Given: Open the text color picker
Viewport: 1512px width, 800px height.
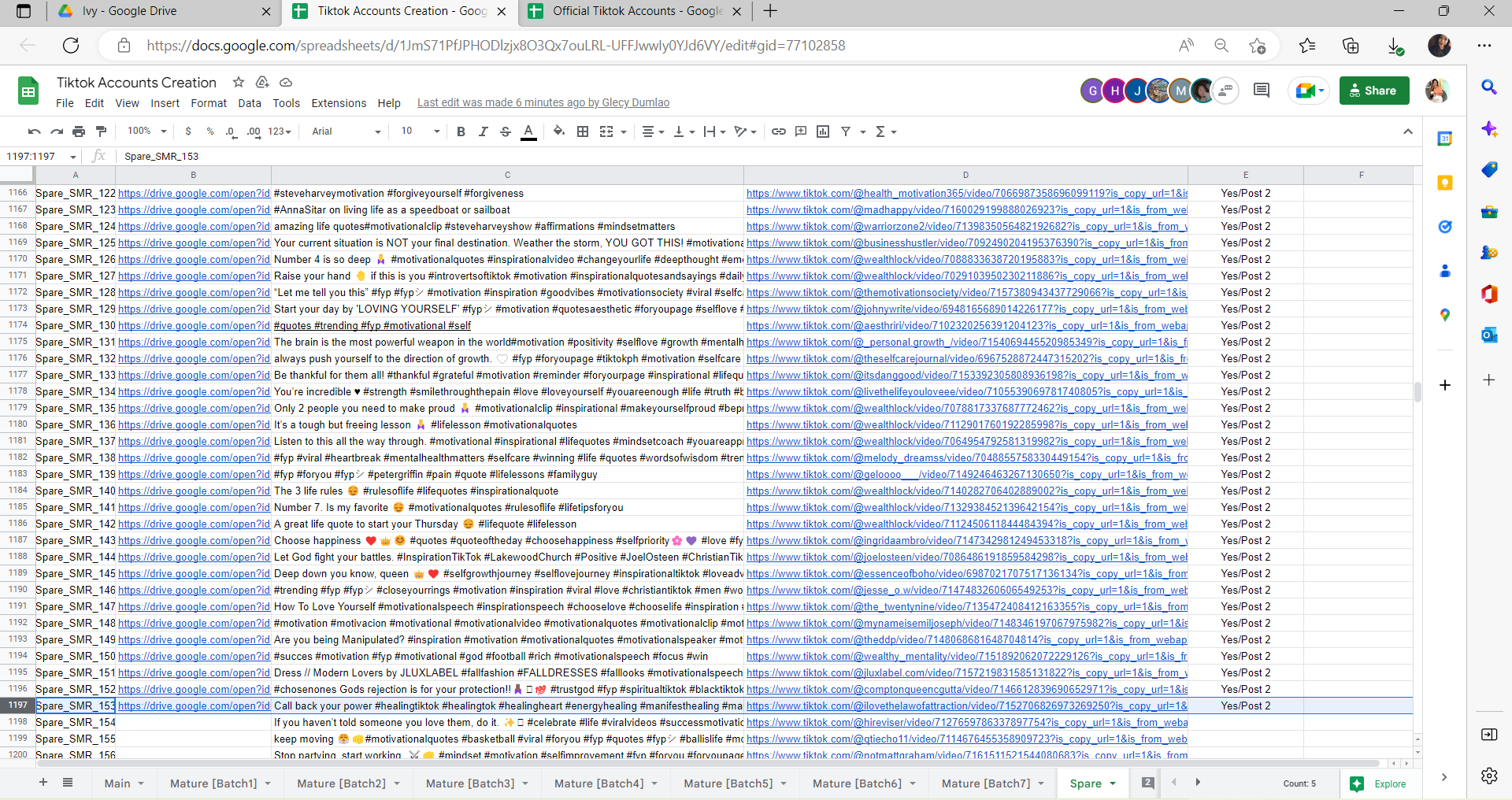Looking at the screenshot, I should pyautogui.click(x=528, y=131).
